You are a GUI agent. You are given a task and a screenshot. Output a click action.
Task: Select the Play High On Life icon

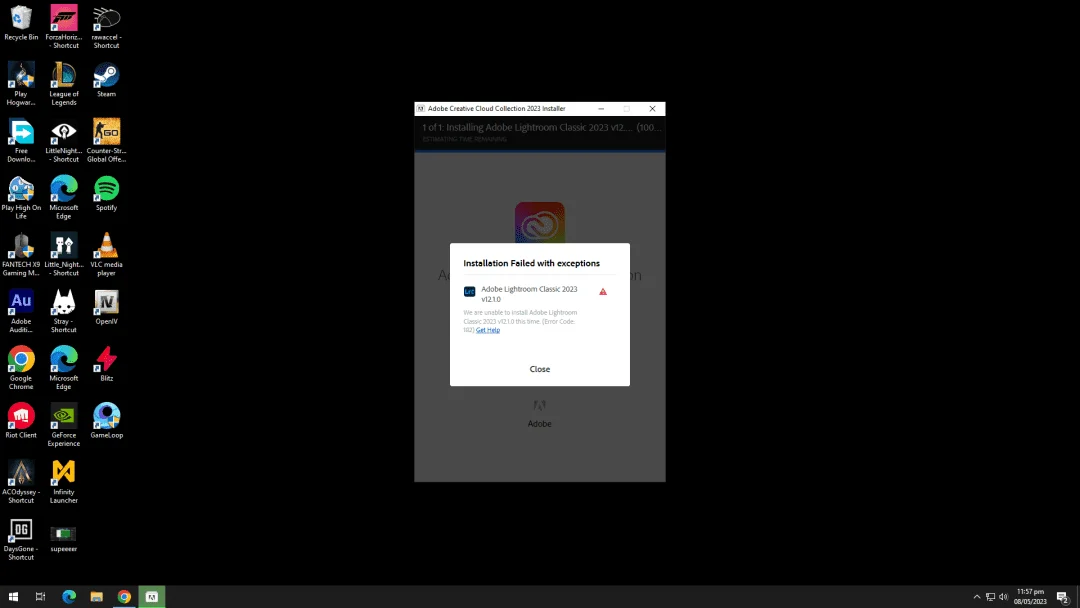pos(21,198)
